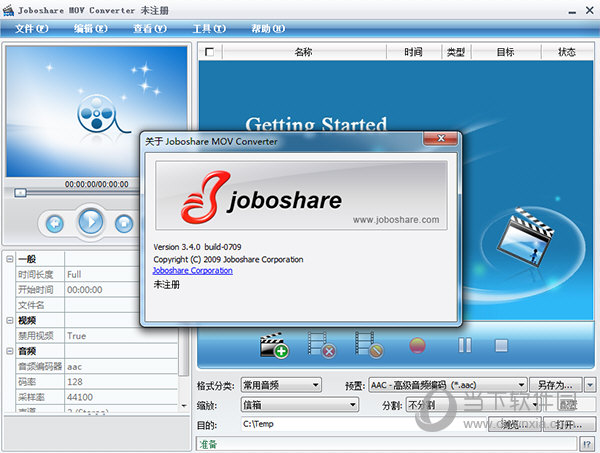Open the Joboshare Corporation hyperlink
The height and width of the screenshot is (453, 600).
click(x=192, y=270)
